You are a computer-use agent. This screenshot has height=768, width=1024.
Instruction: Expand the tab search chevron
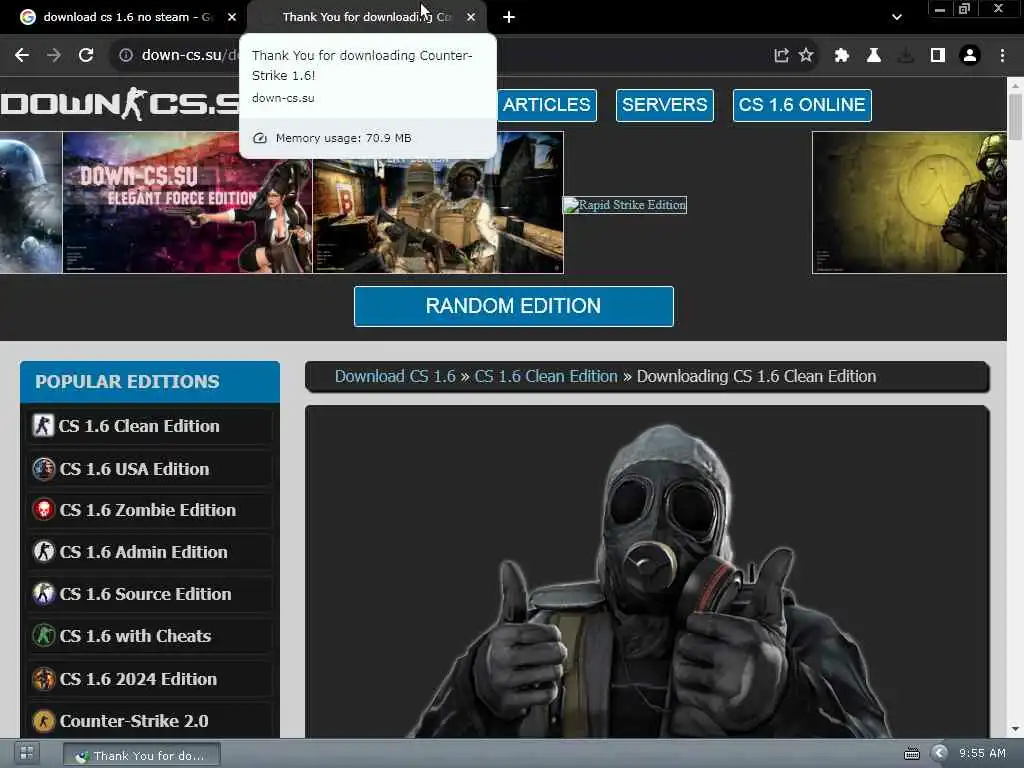coord(897,17)
